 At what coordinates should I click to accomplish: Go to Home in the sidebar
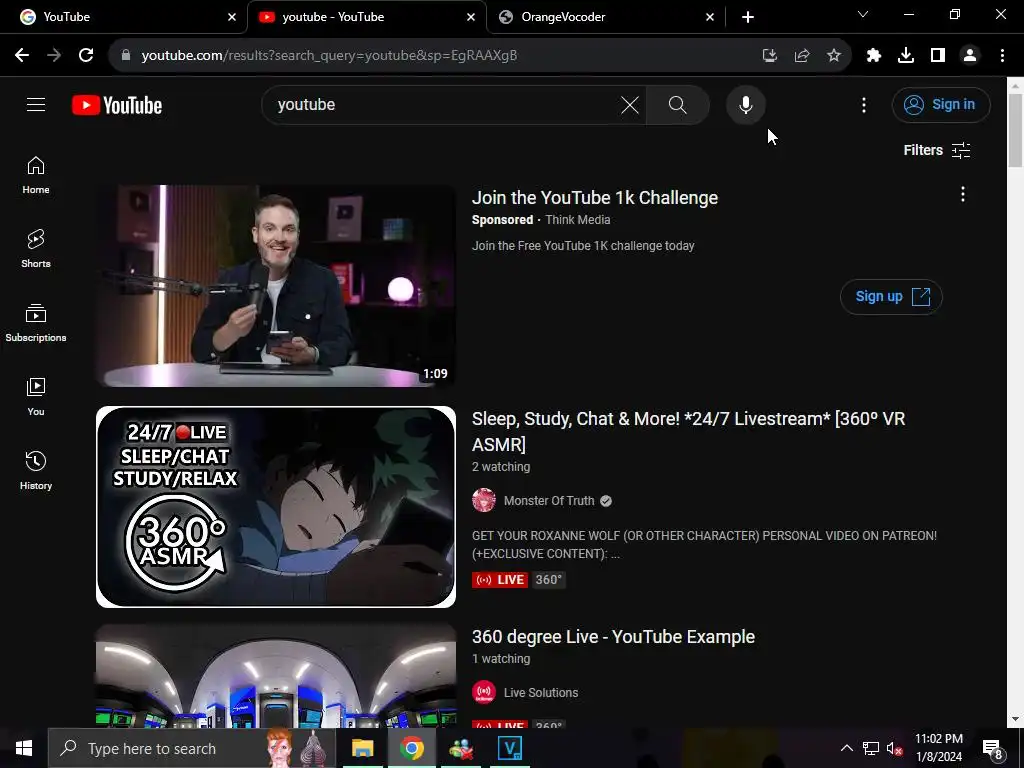(x=36, y=175)
